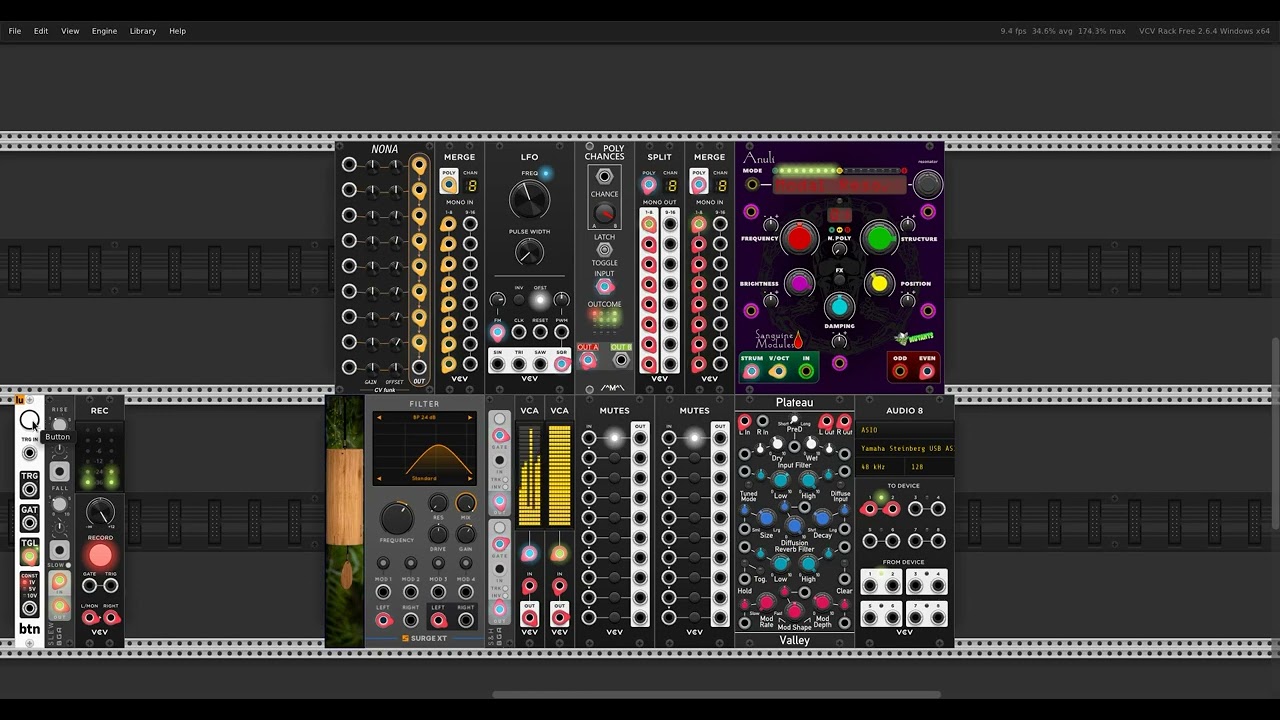Click the LFO SAW output jack
The image size is (1280, 720).
[540, 364]
